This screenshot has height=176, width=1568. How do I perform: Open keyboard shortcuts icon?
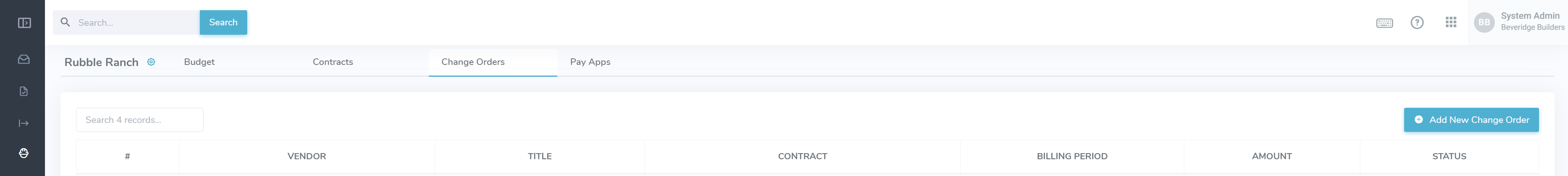click(x=1384, y=23)
